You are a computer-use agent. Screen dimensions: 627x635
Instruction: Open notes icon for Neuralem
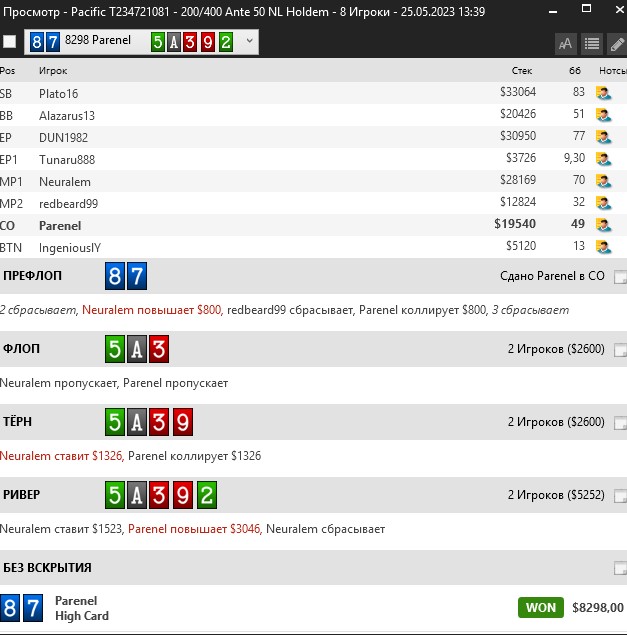coord(603,181)
